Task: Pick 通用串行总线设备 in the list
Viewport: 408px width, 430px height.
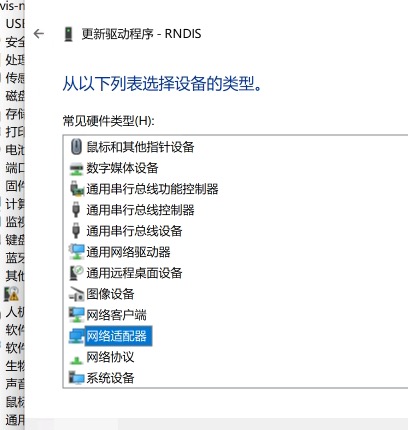Action: [x=134, y=231]
